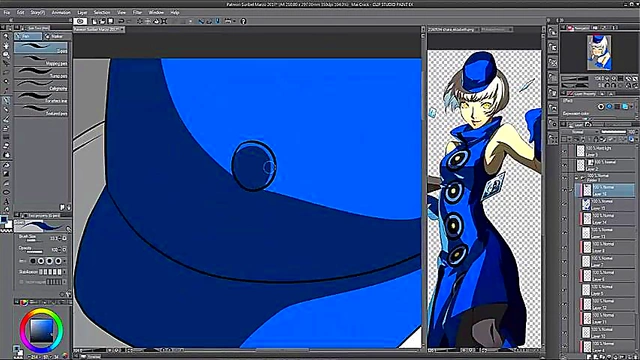This screenshot has height=360, width=640.
Task: Open the Filter menu
Action: (137, 13)
